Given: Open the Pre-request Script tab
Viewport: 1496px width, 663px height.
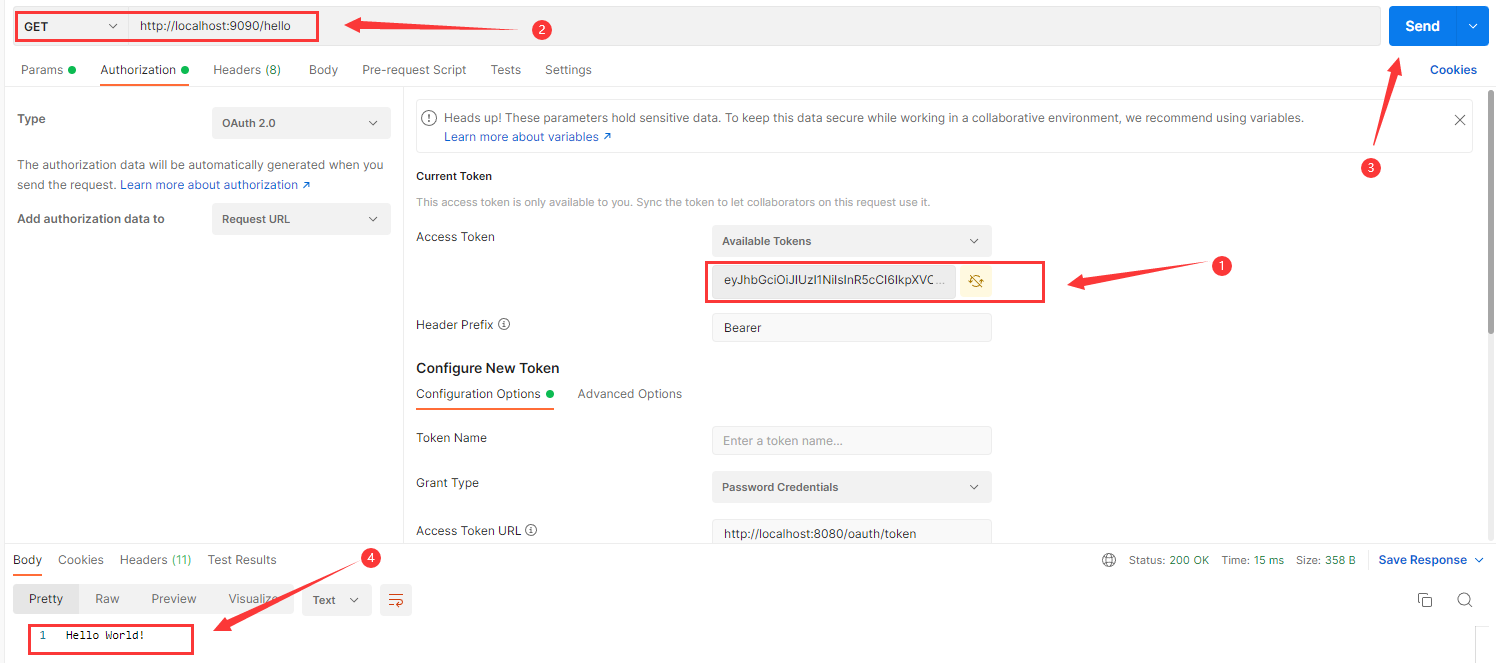Looking at the screenshot, I should 414,70.
